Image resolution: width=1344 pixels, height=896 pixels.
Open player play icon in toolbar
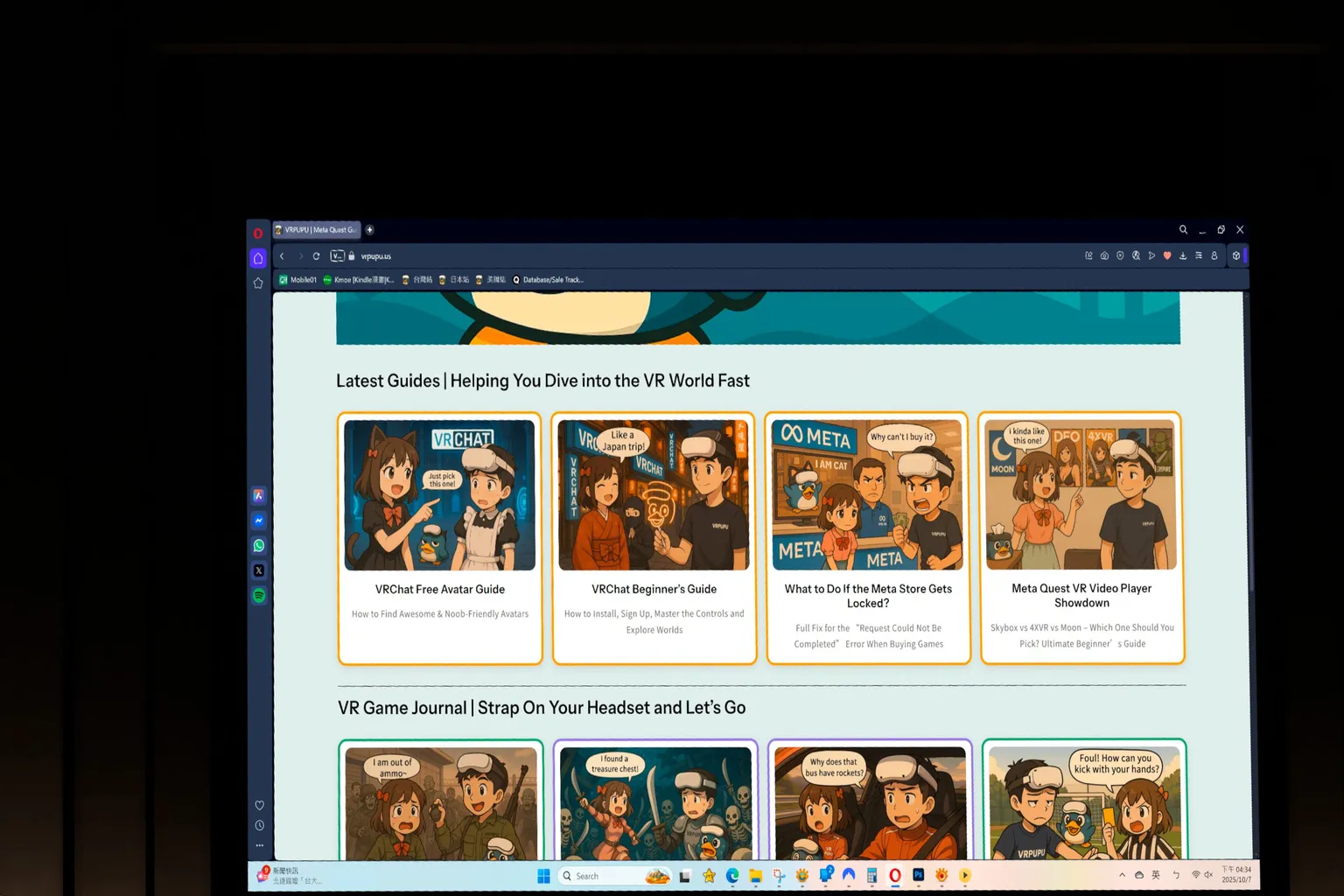coord(1151,255)
